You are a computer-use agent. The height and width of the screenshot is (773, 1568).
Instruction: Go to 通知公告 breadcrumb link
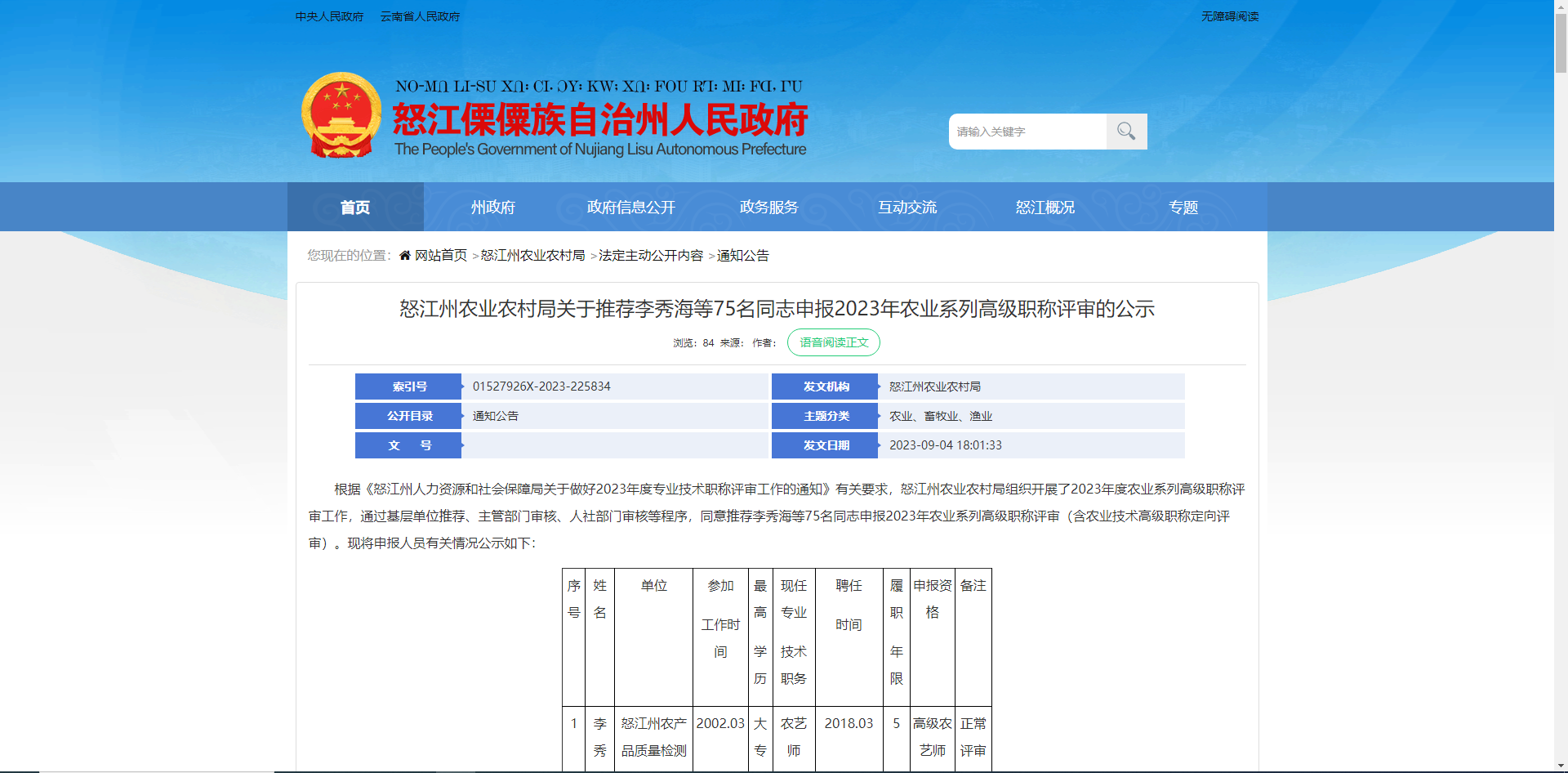tap(743, 256)
